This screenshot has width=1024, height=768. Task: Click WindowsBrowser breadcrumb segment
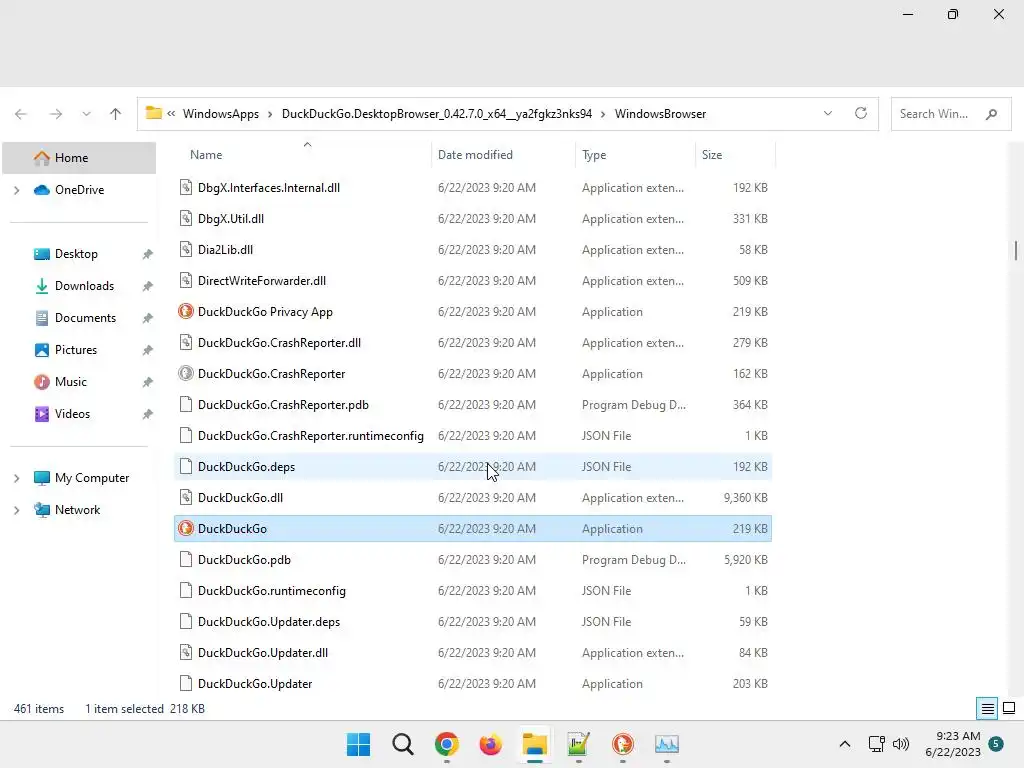coord(660,114)
